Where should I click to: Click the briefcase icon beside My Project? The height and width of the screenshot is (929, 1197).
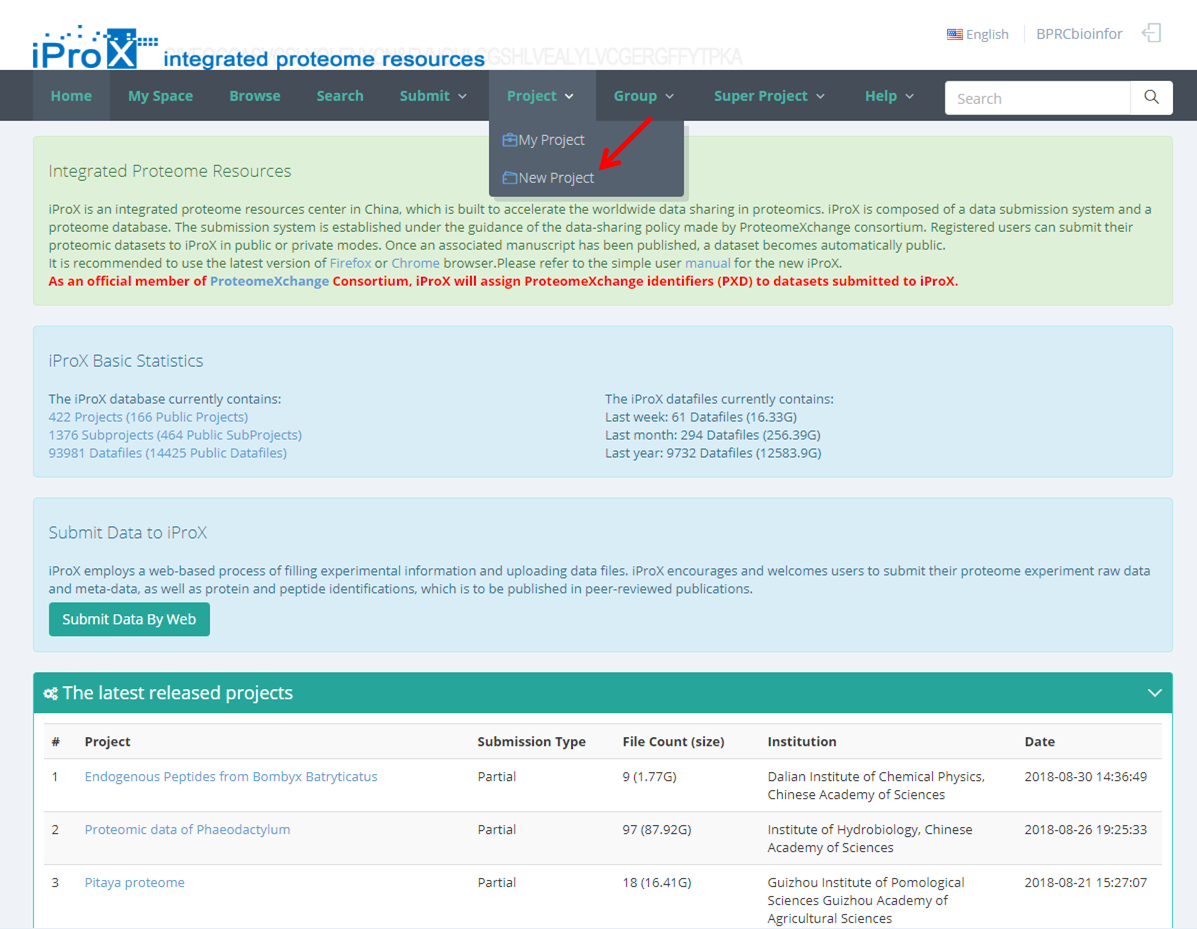509,140
